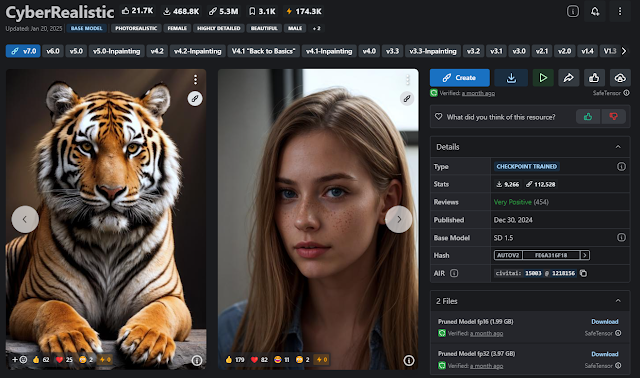The height and width of the screenshot is (378, 640).
Task: Click the 174.3K lightning tips counter
Action: (x=304, y=11)
